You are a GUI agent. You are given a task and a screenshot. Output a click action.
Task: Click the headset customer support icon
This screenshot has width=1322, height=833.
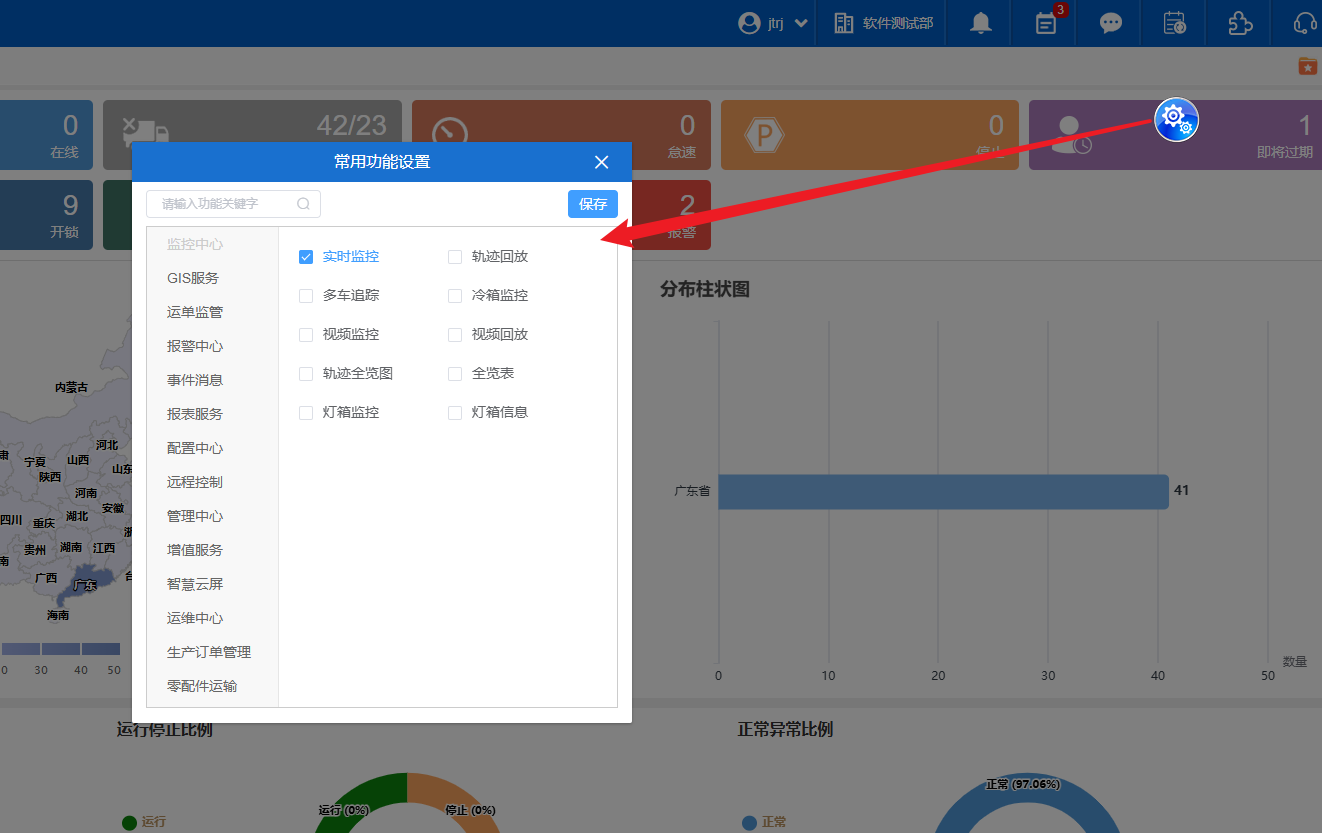(x=1305, y=23)
